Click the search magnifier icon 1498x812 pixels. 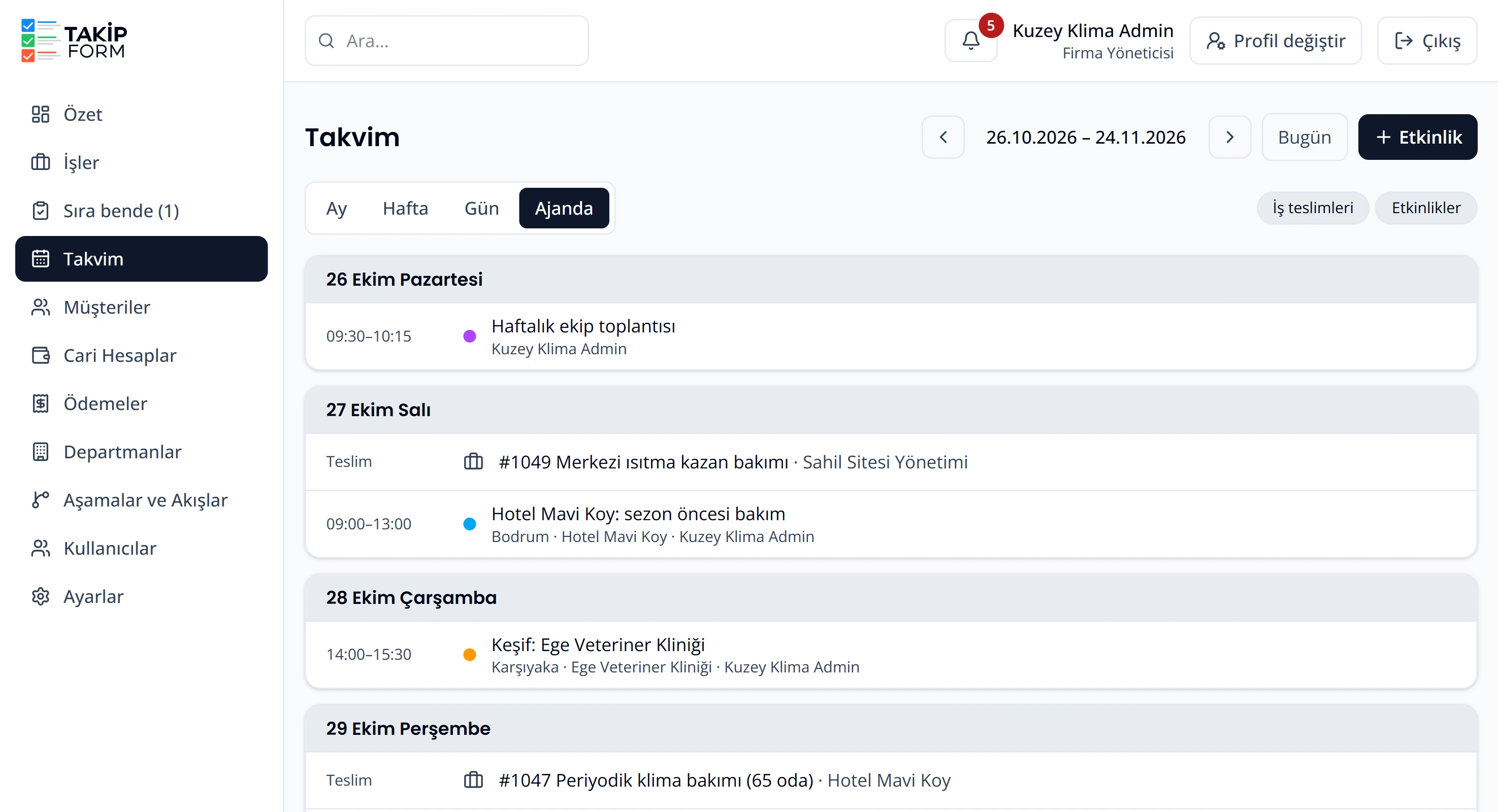click(x=326, y=41)
